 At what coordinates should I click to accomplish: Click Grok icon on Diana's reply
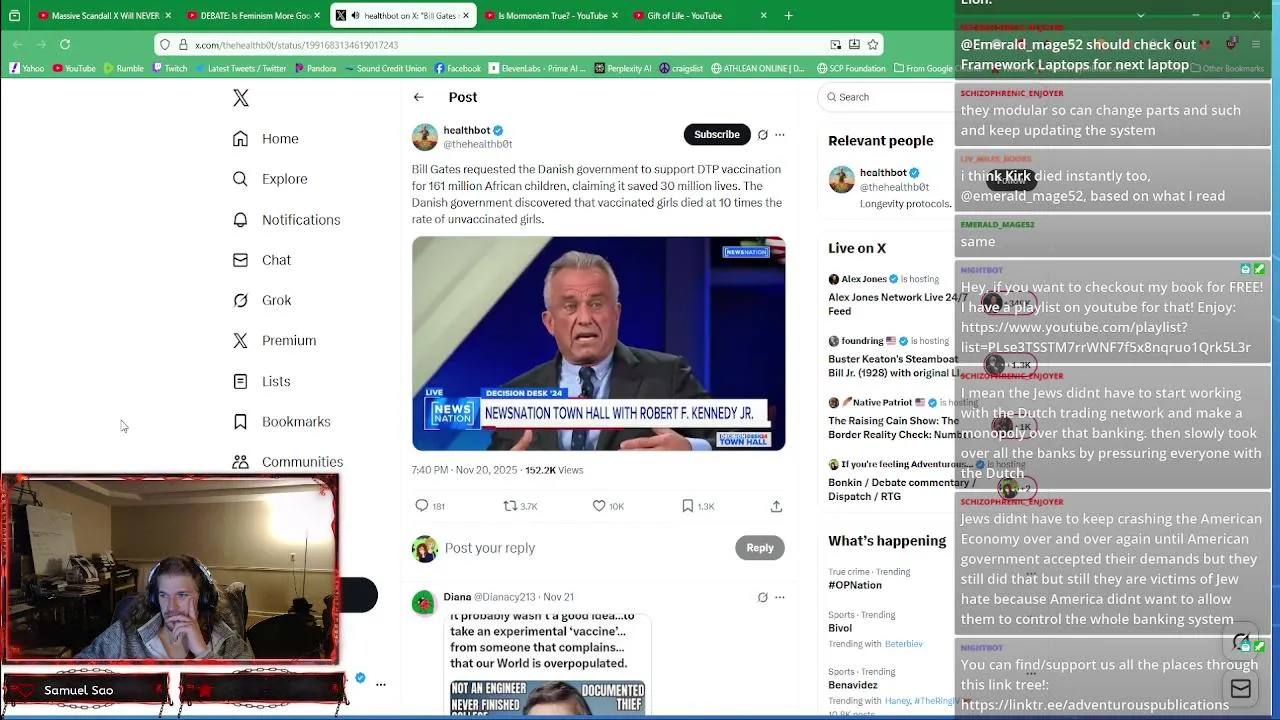pos(763,597)
